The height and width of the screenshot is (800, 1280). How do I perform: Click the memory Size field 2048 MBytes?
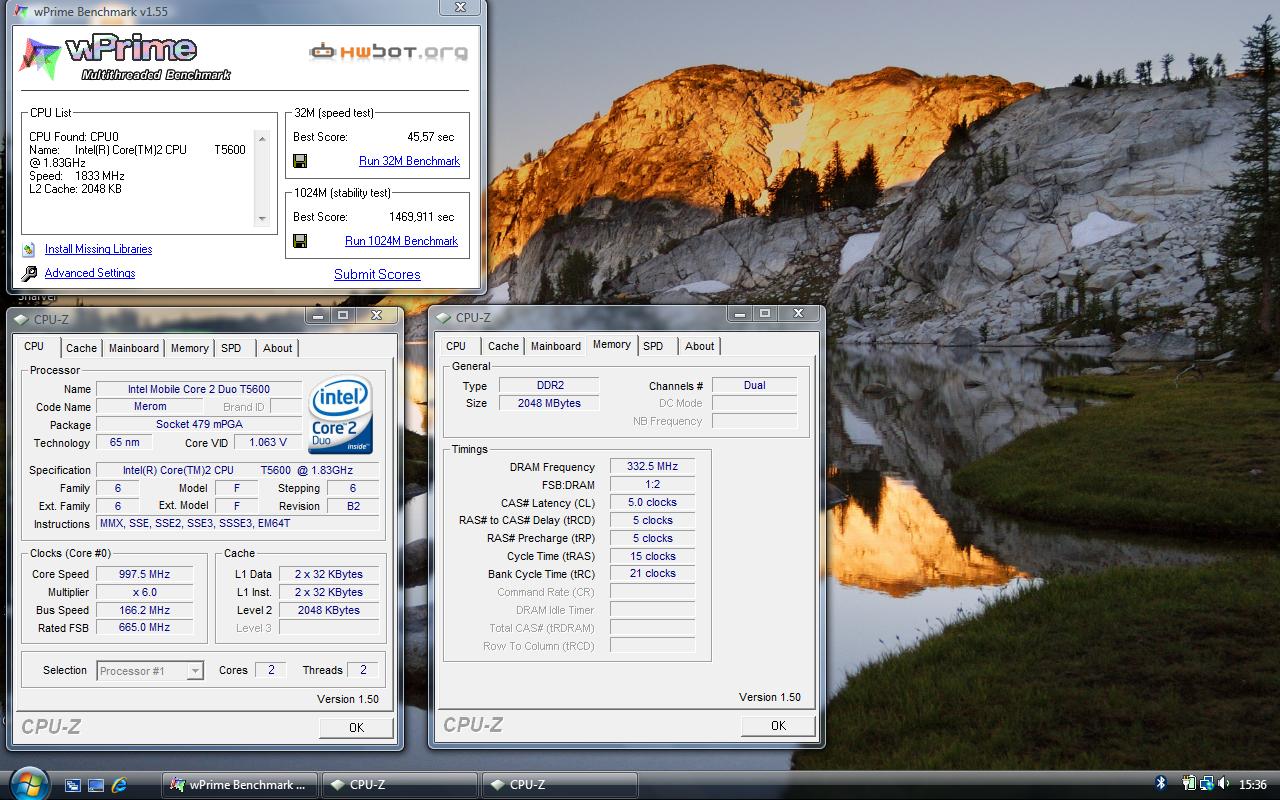click(x=548, y=403)
